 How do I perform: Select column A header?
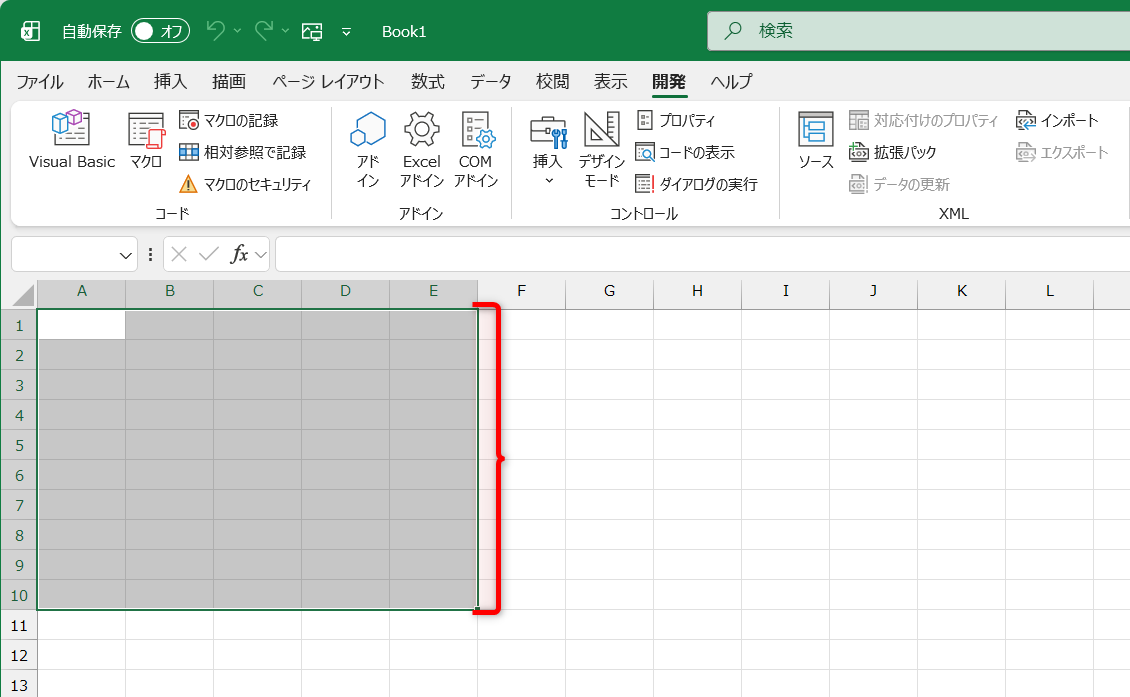point(81,291)
